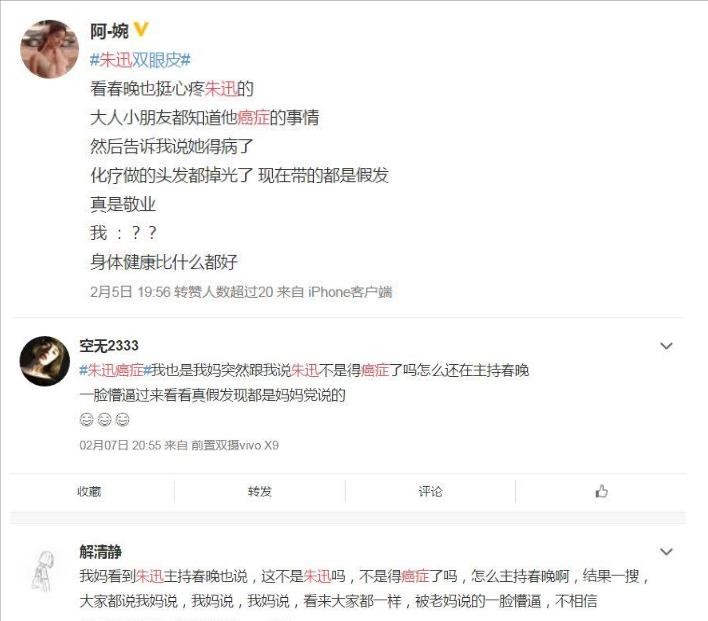
Task: Click the yellow V verified badge
Action: tap(141, 30)
